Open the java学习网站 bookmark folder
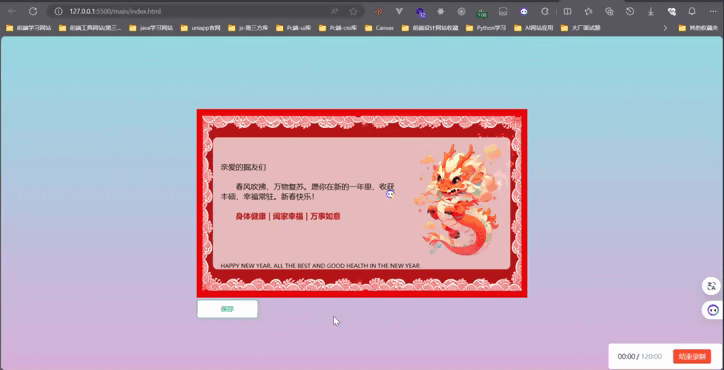The height and width of the screenshot is (370, 724). (151, 28)
